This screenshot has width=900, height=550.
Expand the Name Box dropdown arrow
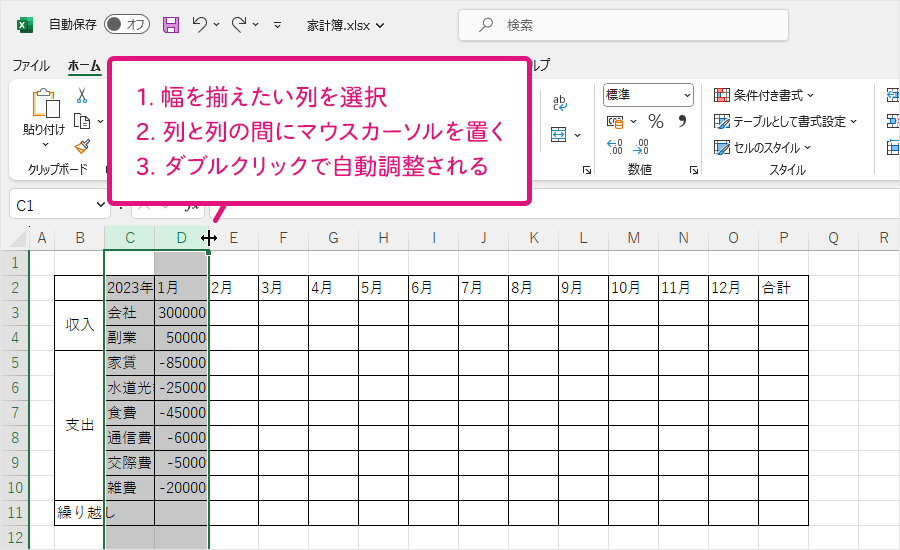click(x=99, y=205)
